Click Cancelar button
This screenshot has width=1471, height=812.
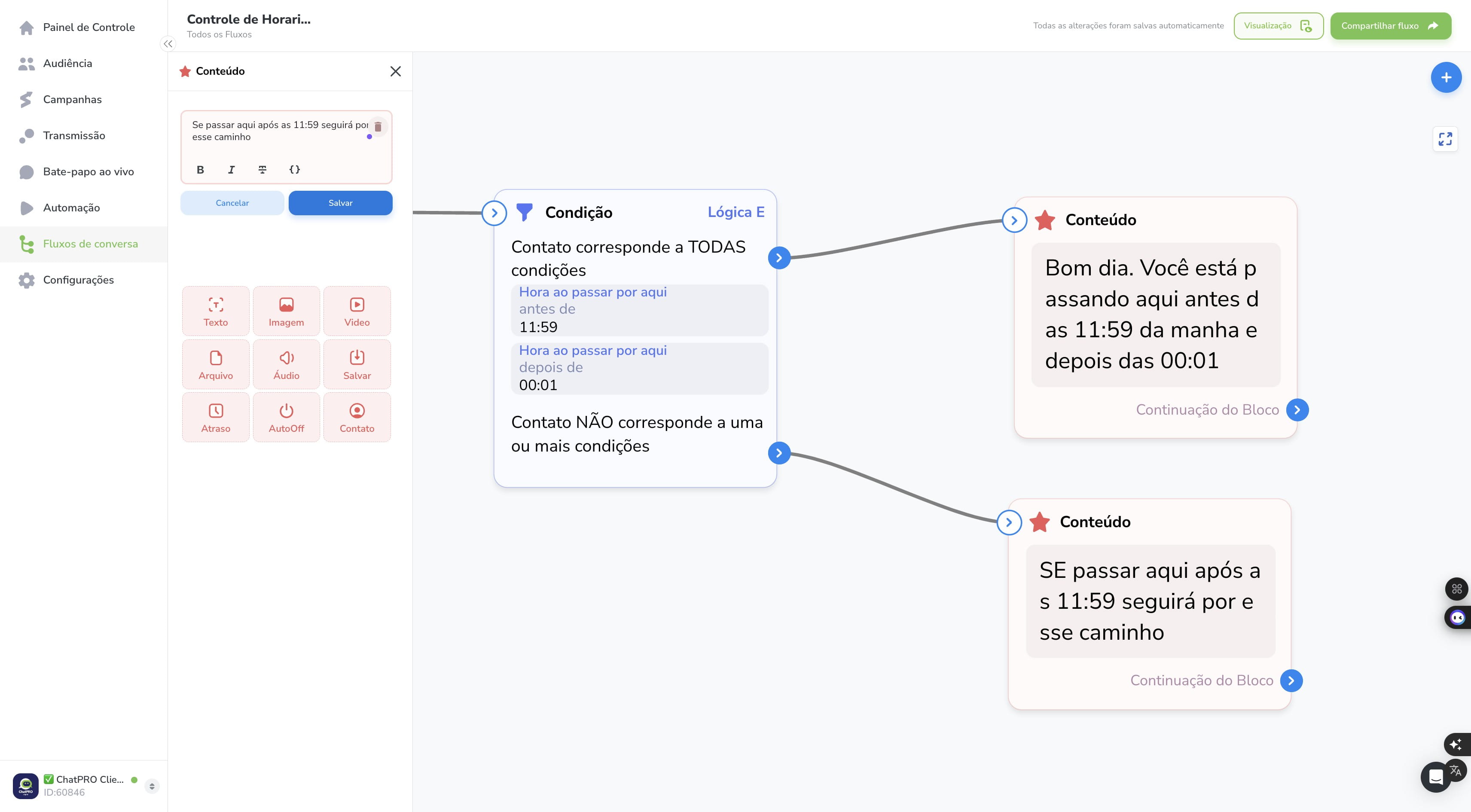[x=232, y=203]
